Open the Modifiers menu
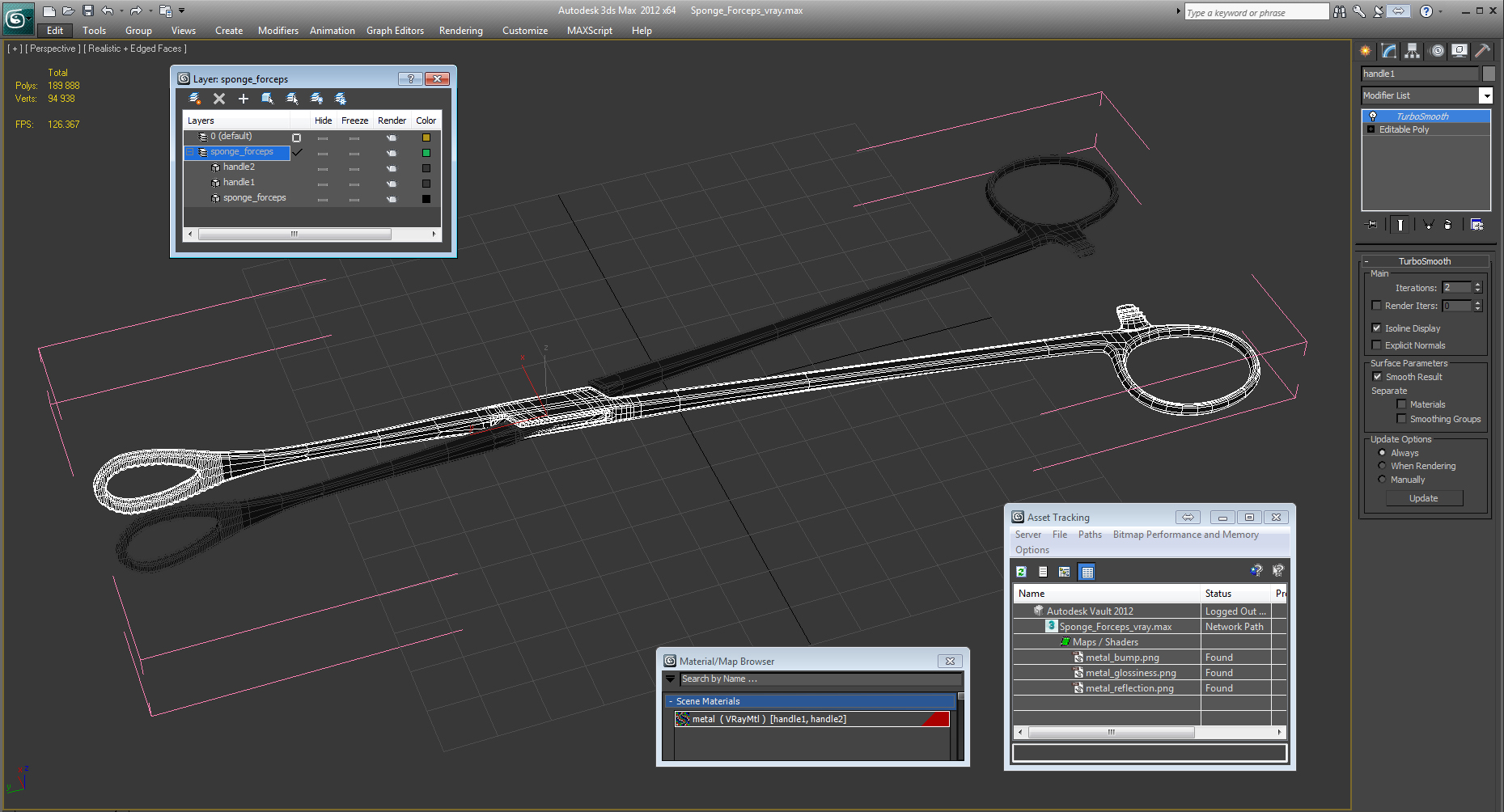 click(278, 31)
